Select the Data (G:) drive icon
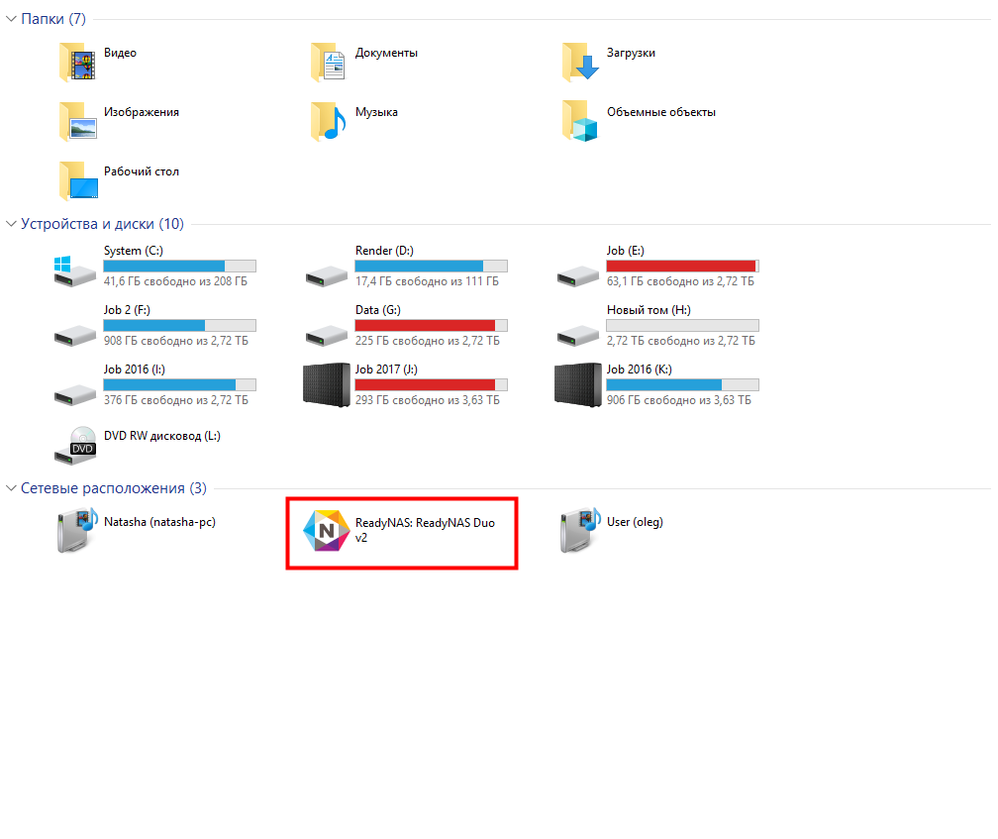 [x=327, y=335]
